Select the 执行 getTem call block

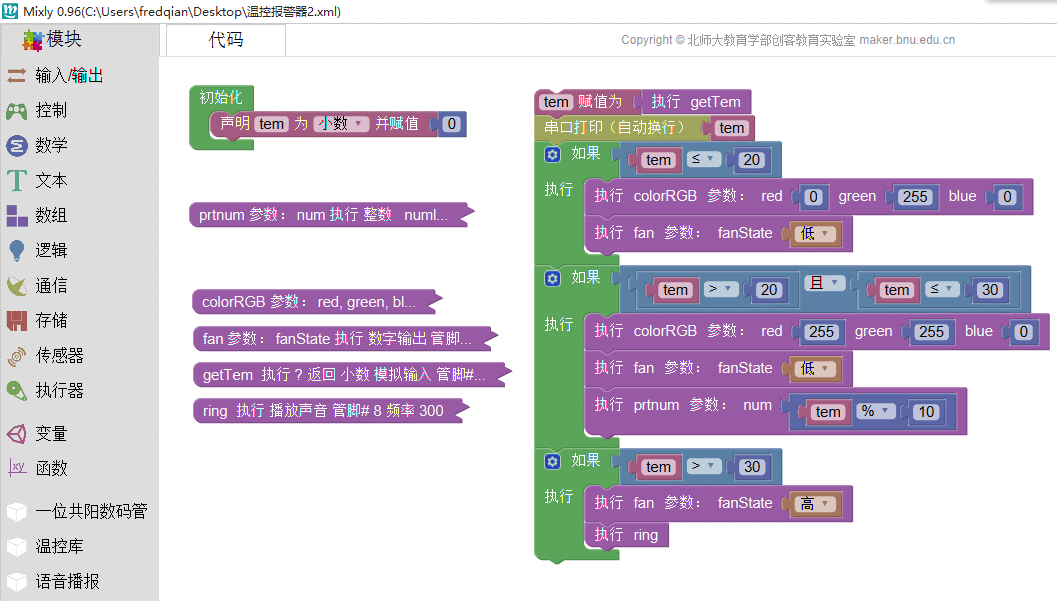point(696,102)
